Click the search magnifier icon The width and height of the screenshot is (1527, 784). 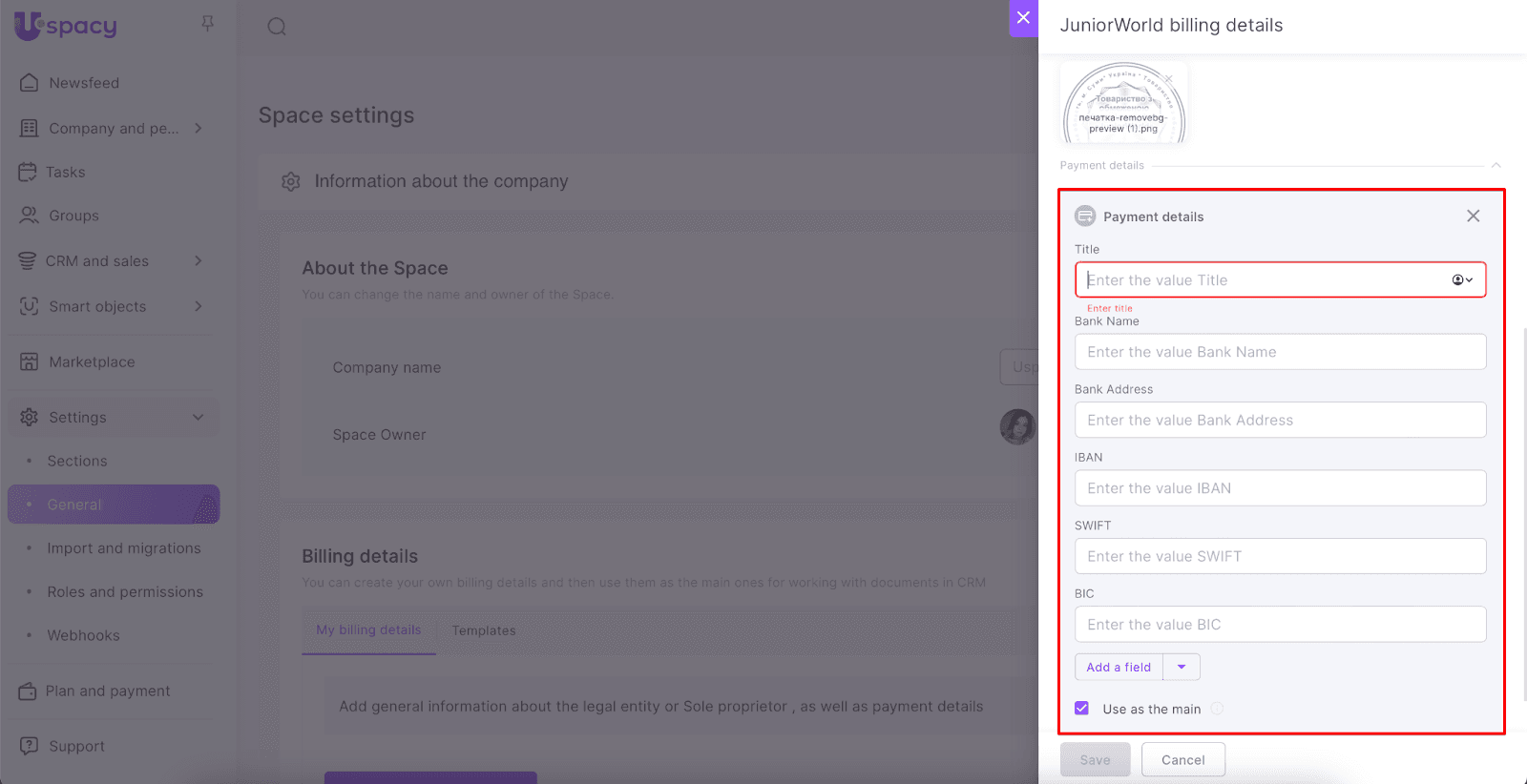pos(277,27)
